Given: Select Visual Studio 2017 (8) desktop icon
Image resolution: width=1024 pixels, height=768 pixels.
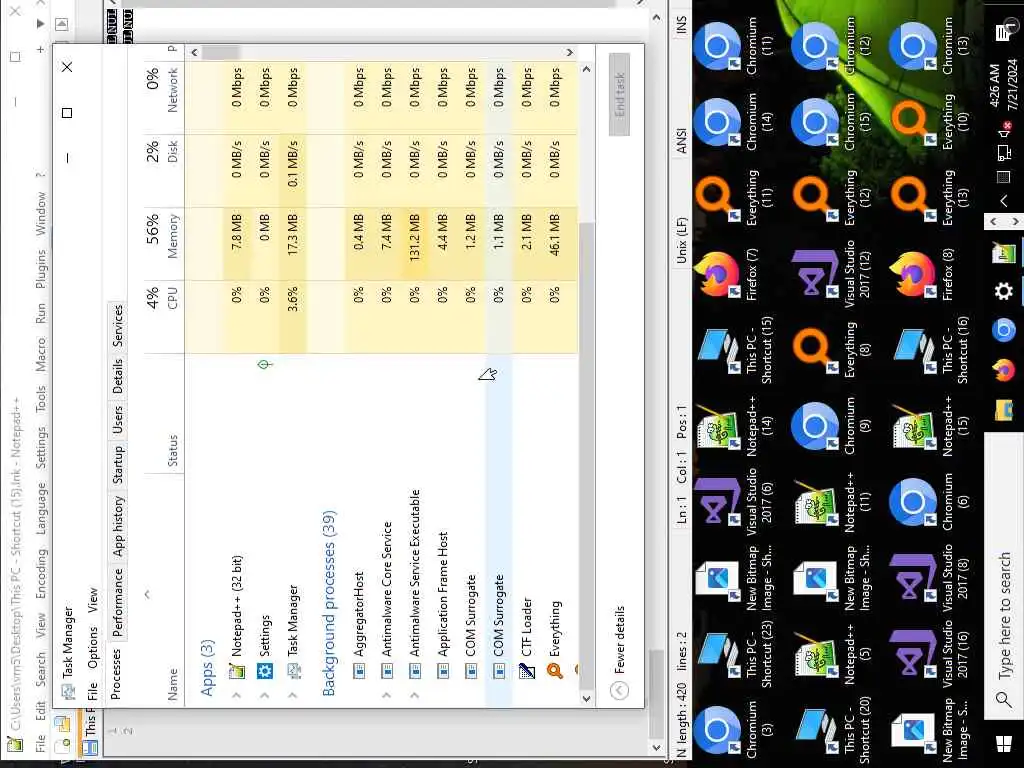Looking at the screenshot, I should [928, 577].
